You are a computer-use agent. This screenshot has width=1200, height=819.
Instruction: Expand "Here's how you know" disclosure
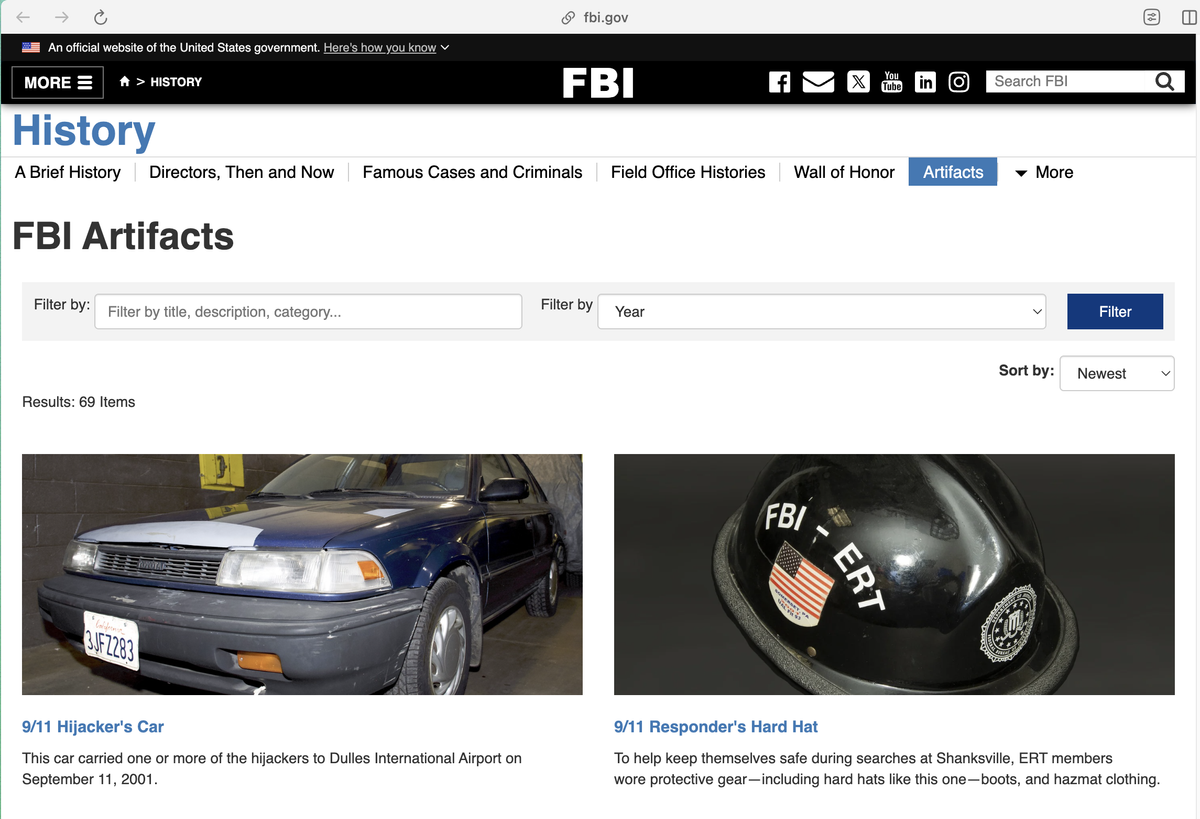[386, 47]
